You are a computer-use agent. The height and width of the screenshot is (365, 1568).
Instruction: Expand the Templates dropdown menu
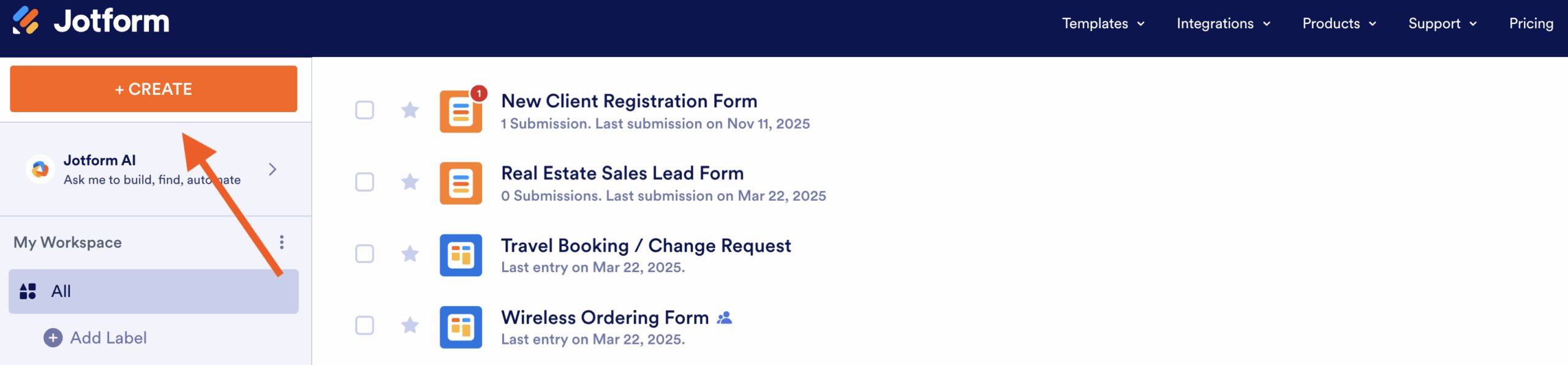[1102, 23]
